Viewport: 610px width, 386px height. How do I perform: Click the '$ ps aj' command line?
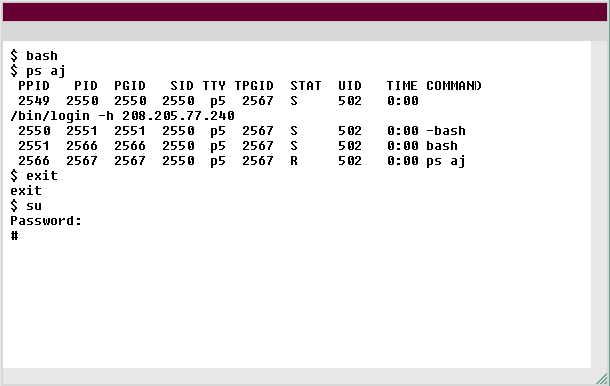point(38,71)
